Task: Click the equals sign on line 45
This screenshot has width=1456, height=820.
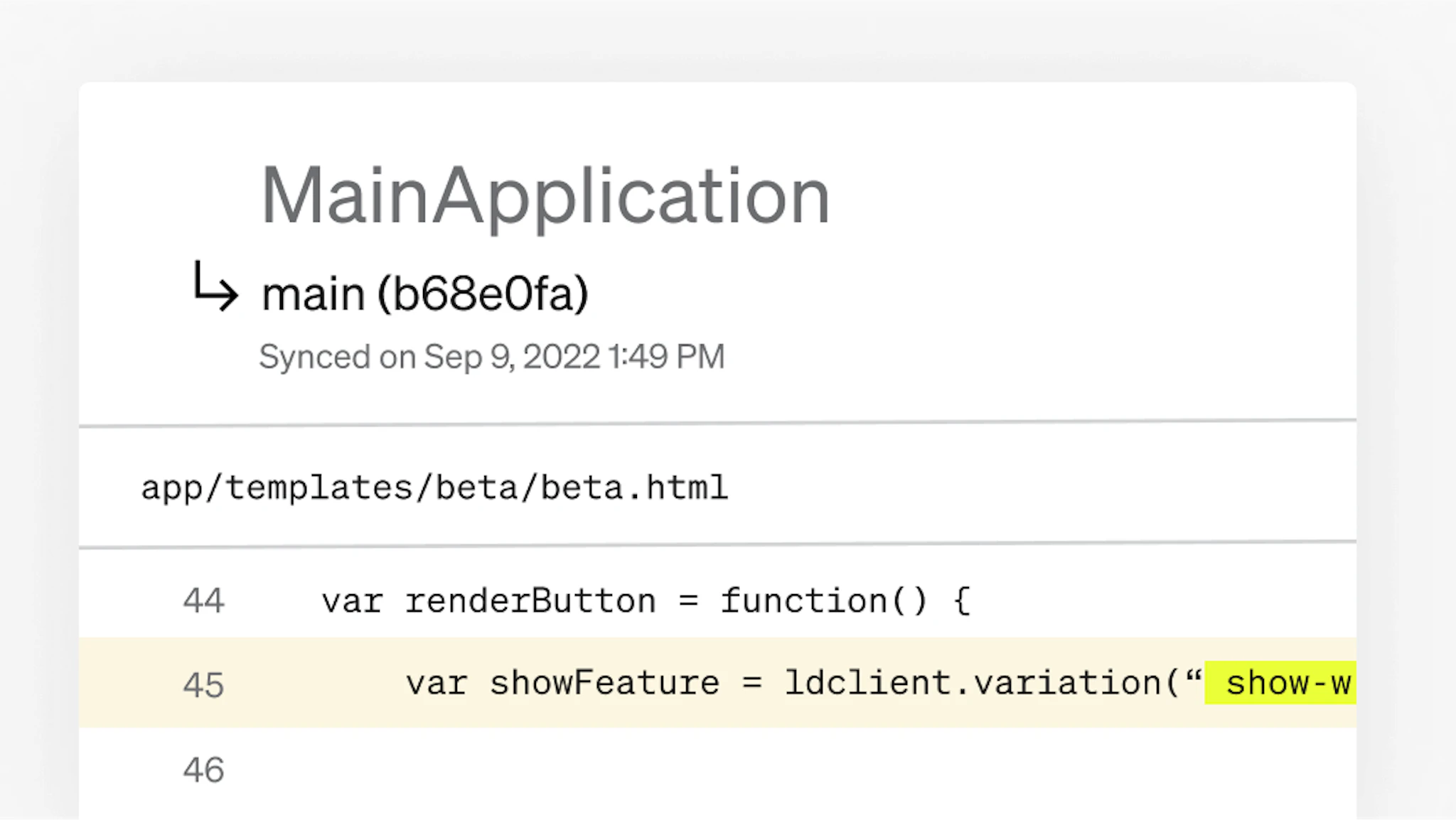Action: (751, 684)
